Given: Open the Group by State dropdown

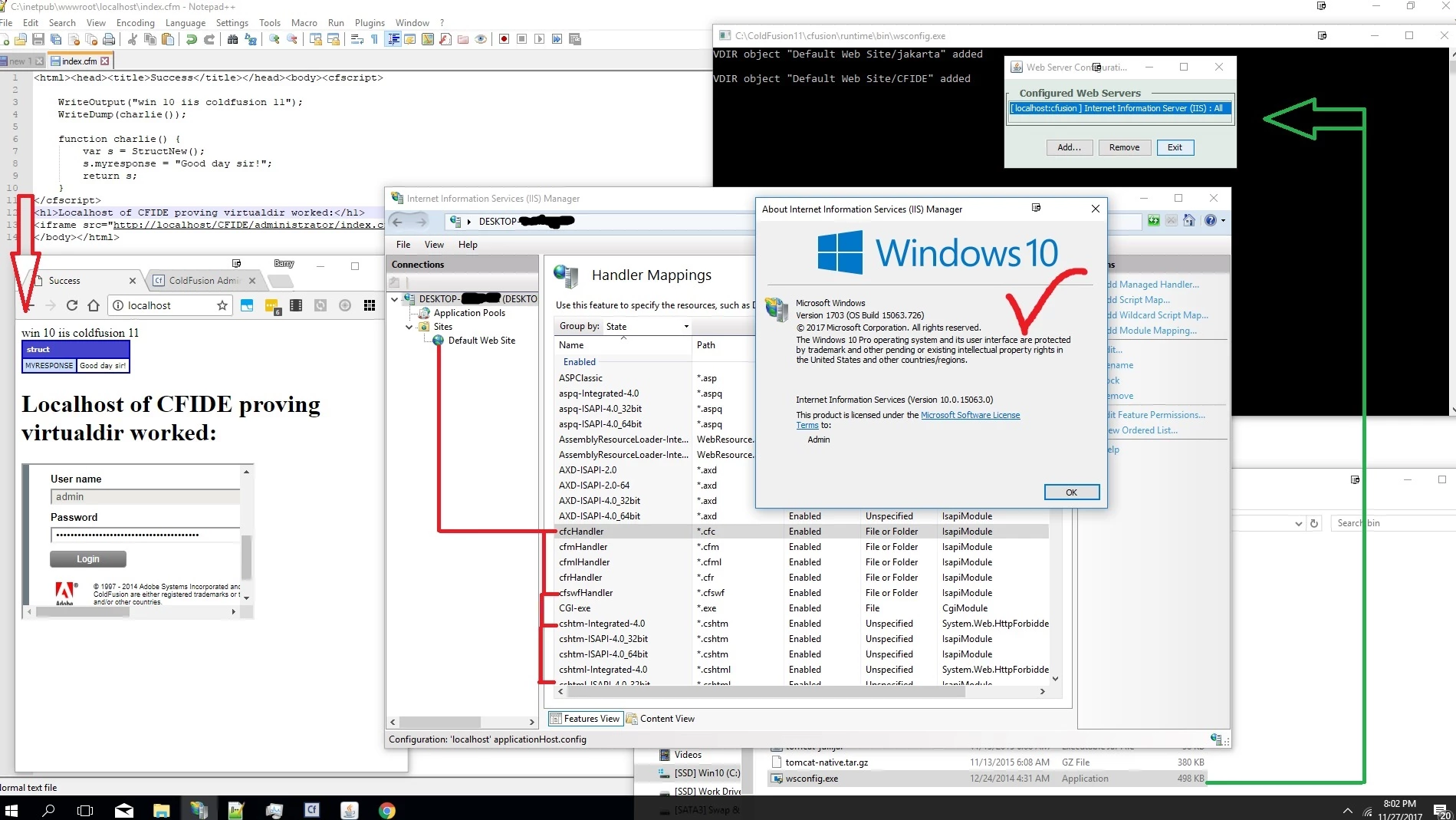Looking at the screenshot, I should click(647, 327).
